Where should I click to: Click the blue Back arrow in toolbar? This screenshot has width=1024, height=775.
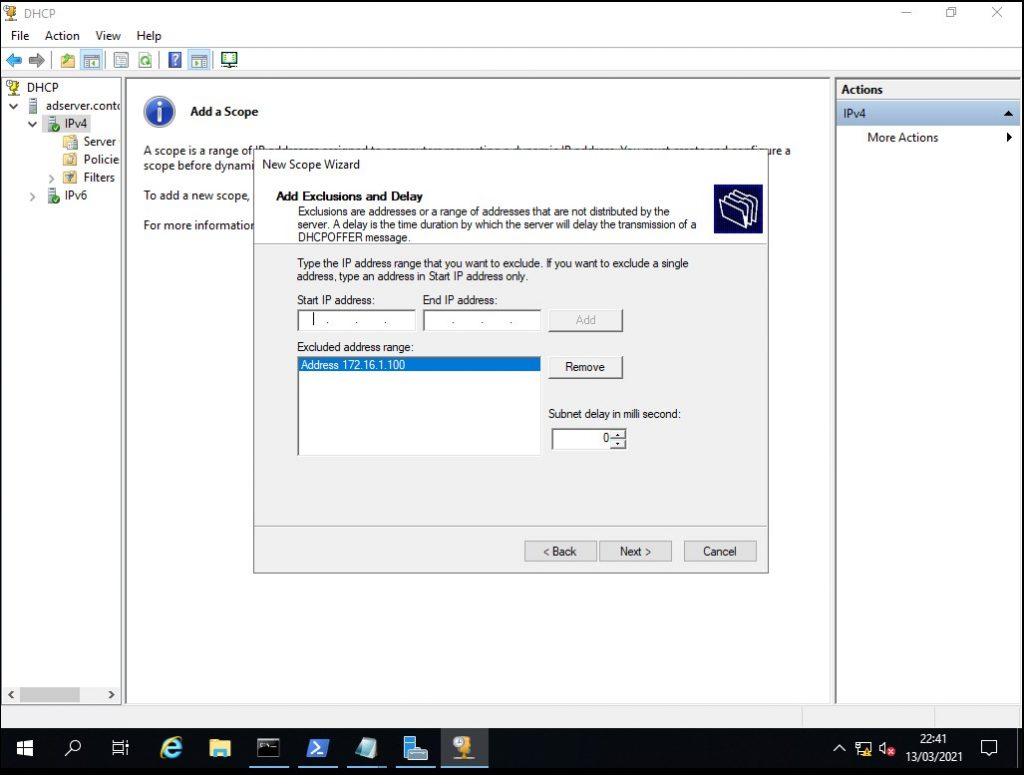pyautogui.click(x=14, y=60)
